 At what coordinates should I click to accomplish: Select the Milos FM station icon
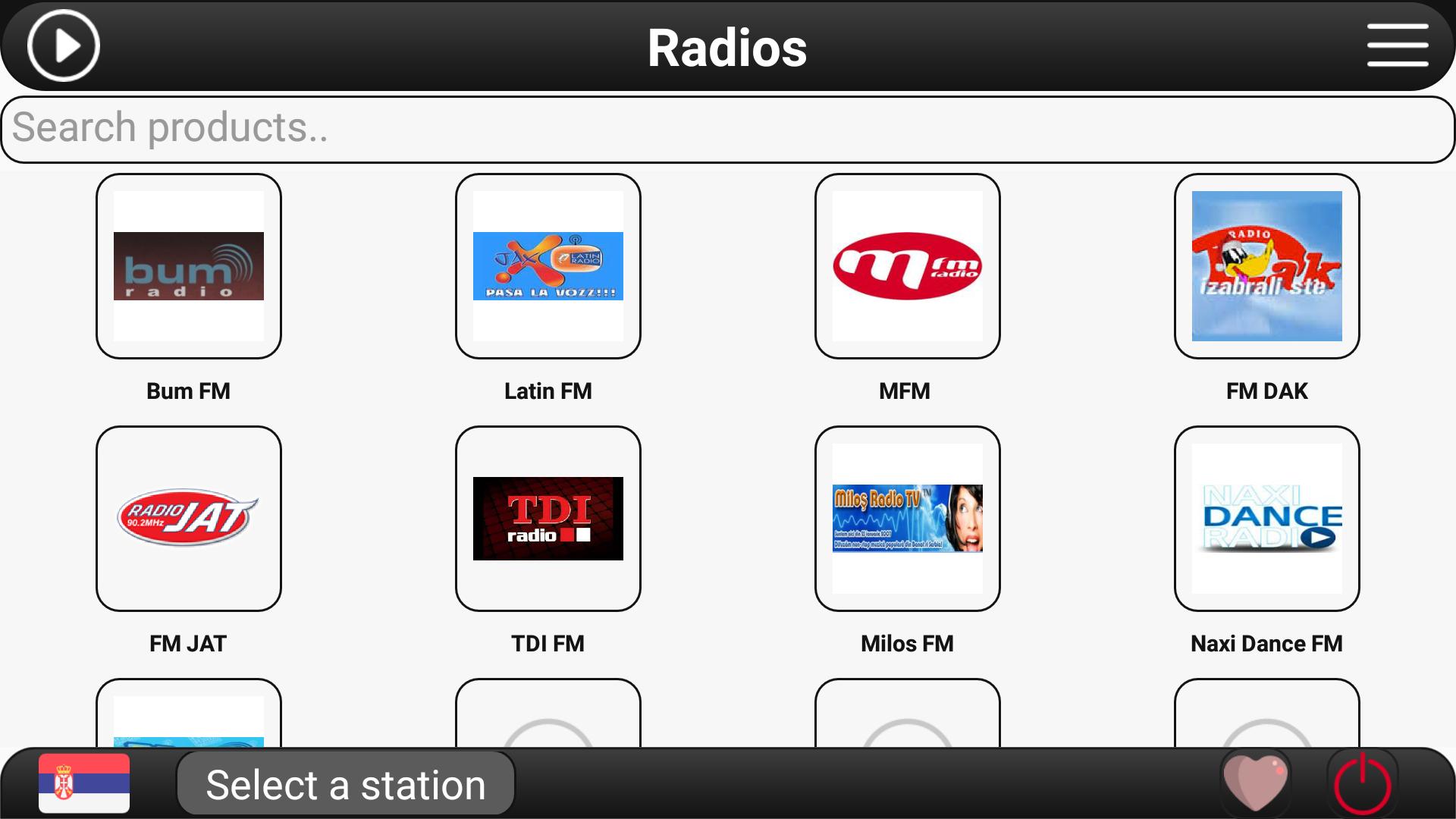click(x=907, y=517)
